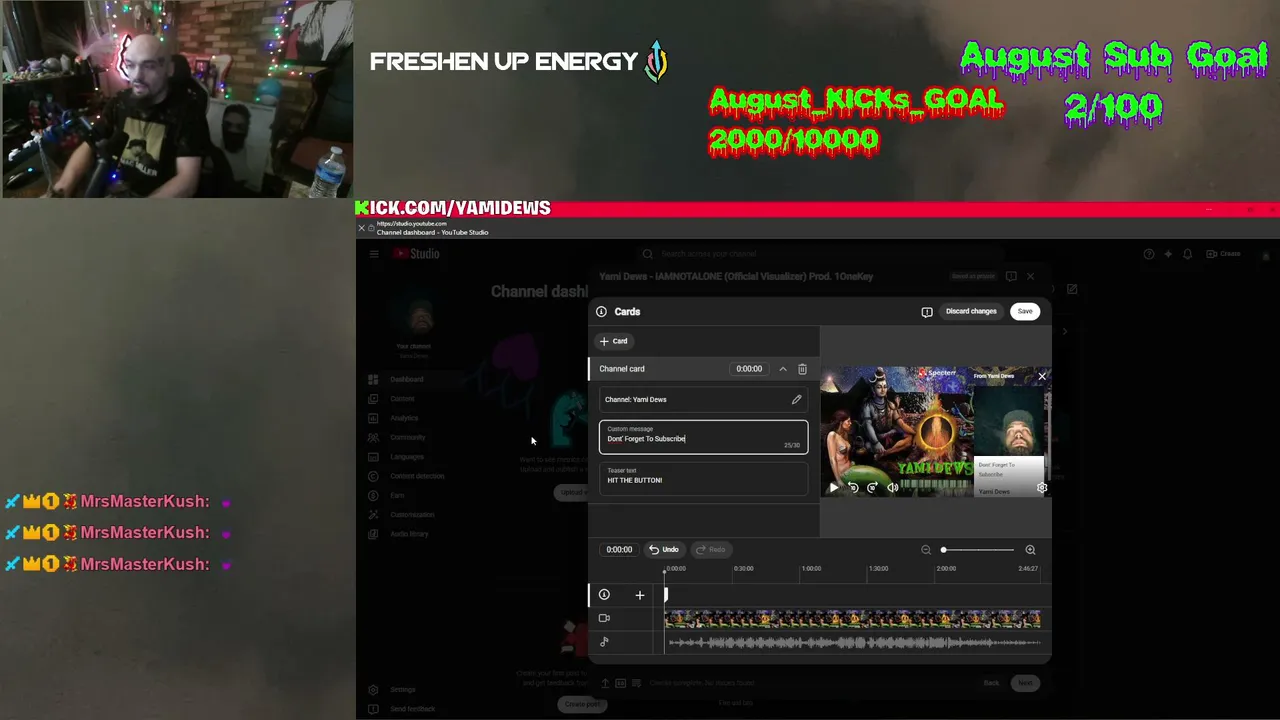Screen dimensions: 1280x720
Task: Click the Channel card header row
Action: pos(704,369)
